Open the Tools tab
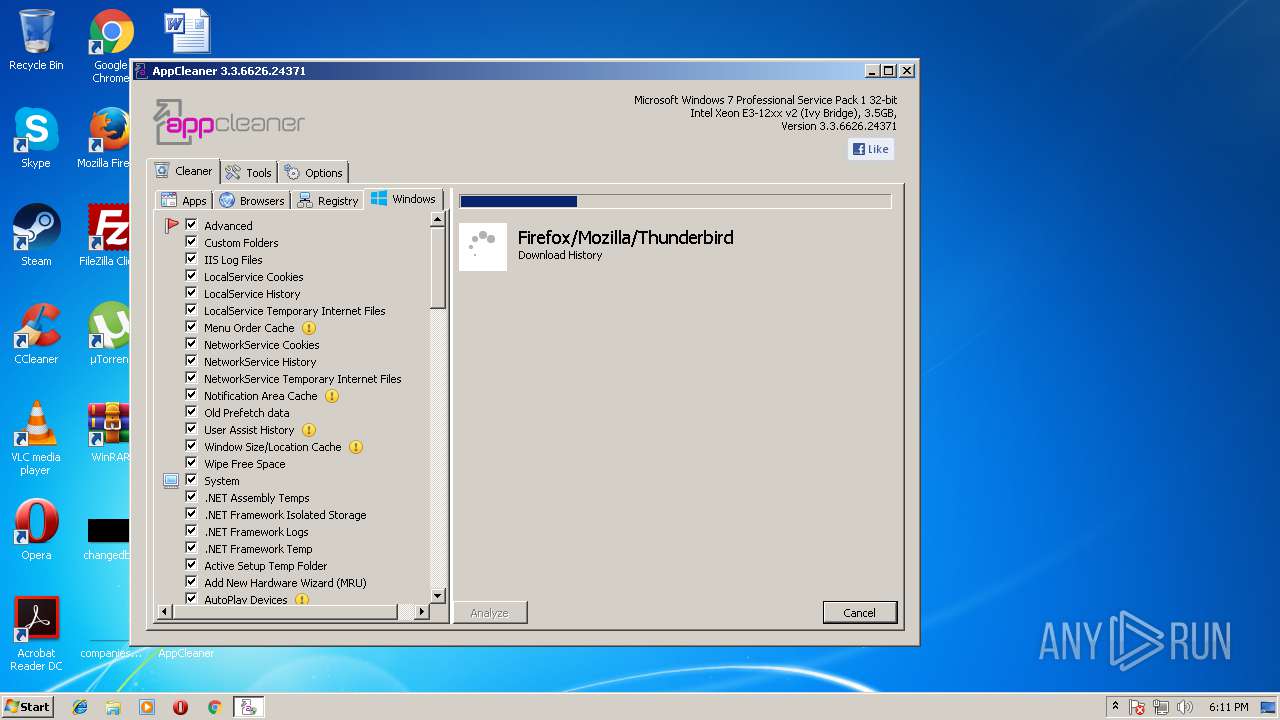Viewport: 1280px width, 720px height. click(248, 172)
